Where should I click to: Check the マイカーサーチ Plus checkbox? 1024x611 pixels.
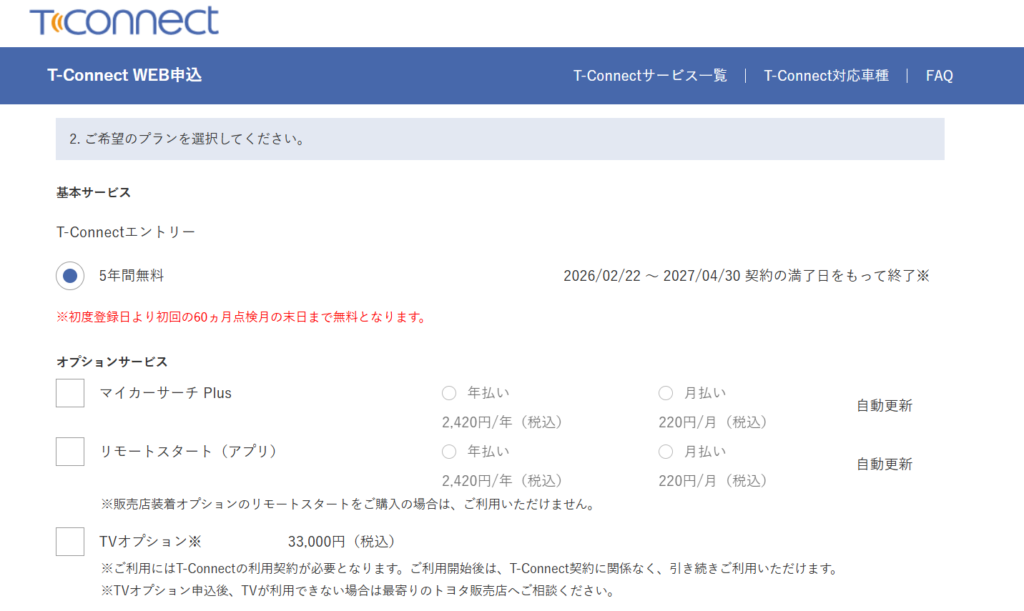pyautogui.click(x=70, y=393)
